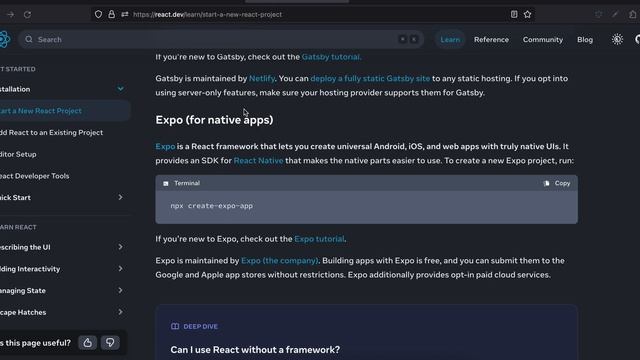Click the DEEP DIVE label

click(x=200, y=327)
